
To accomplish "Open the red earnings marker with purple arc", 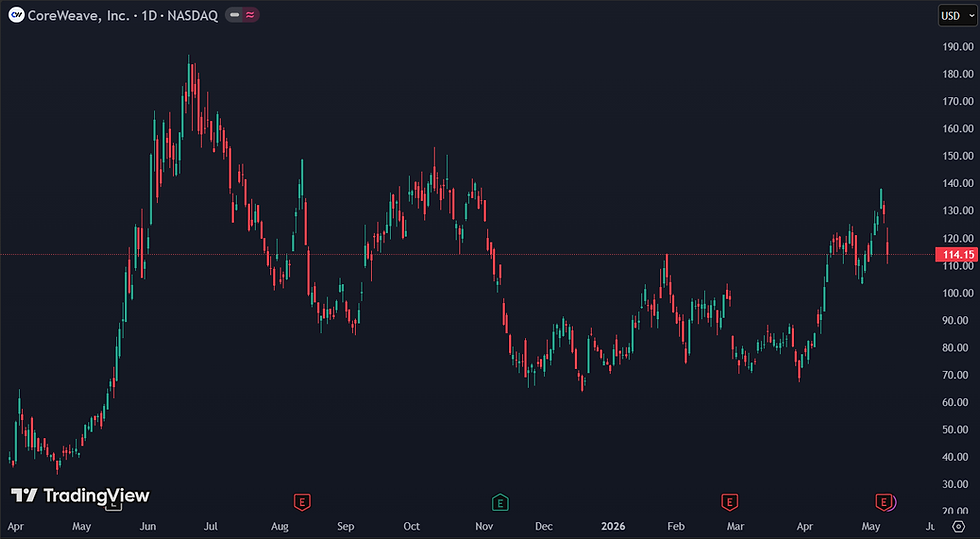I will pos(884,502).
